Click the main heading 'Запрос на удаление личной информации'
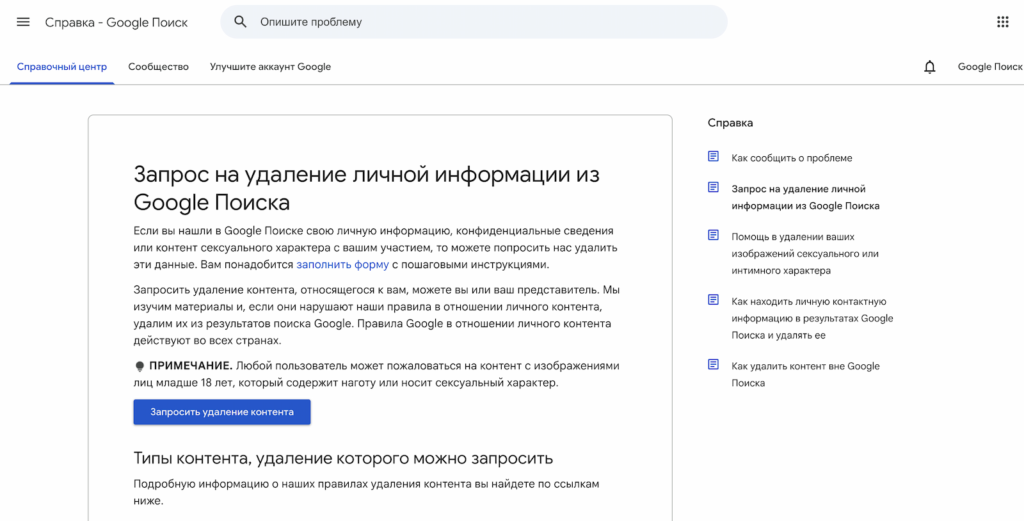Image resolution: width=1024 pixels, height=521 pixels. point(366,189)
